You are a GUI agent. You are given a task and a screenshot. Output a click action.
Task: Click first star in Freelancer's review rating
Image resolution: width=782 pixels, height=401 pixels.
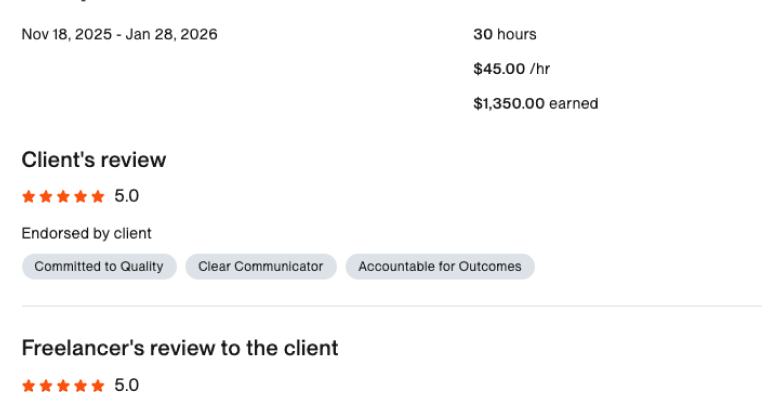click(x=29, y=386)
